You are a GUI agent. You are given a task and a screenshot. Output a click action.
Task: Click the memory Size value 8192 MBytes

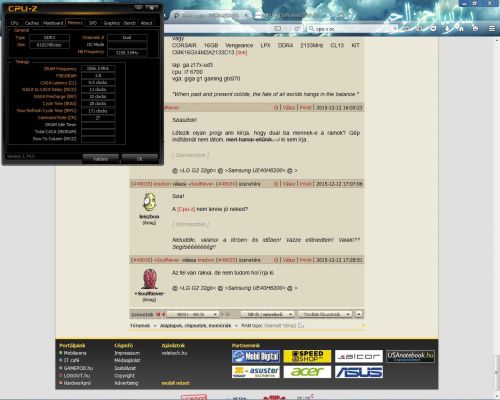pos(49,45)
